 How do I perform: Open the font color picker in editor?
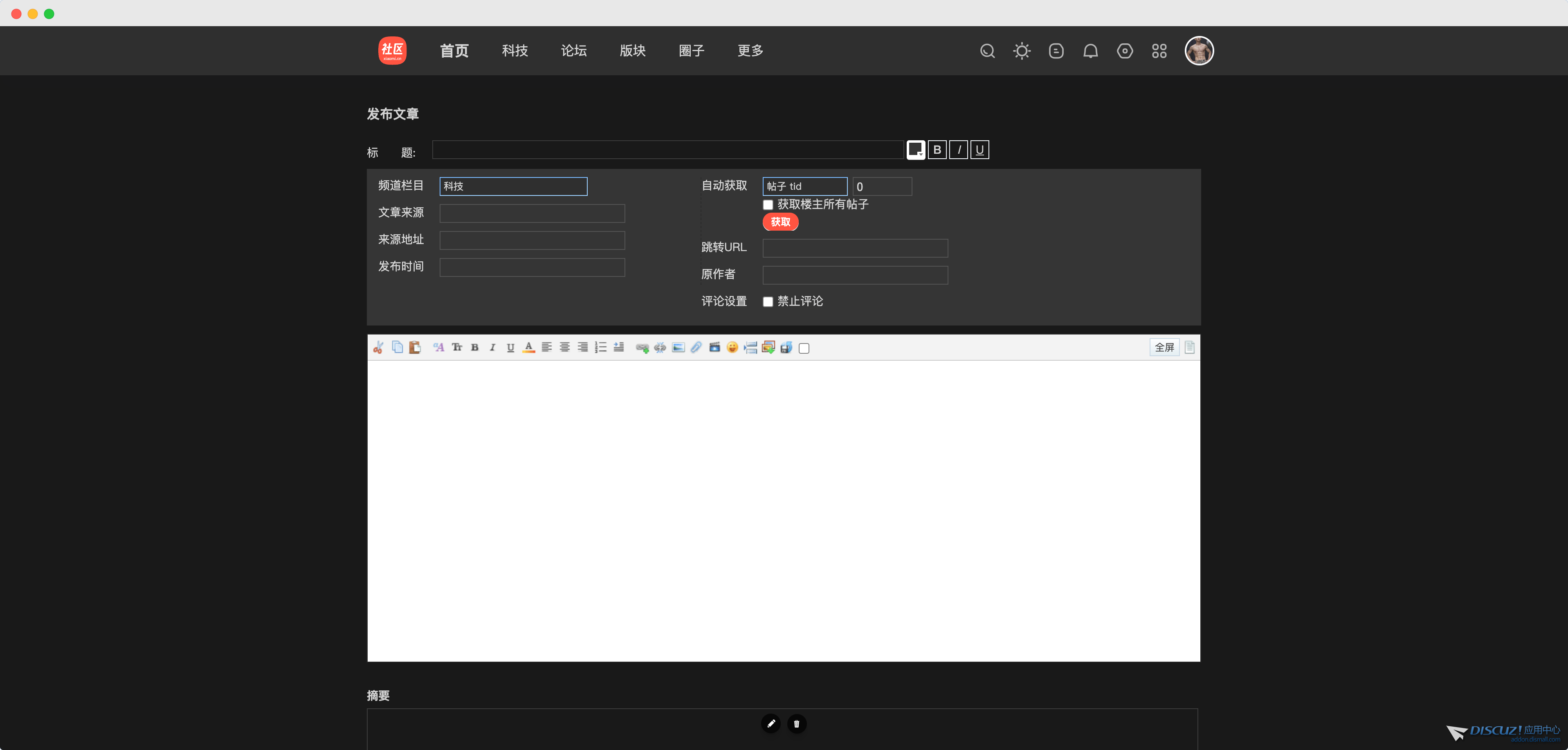528,348
